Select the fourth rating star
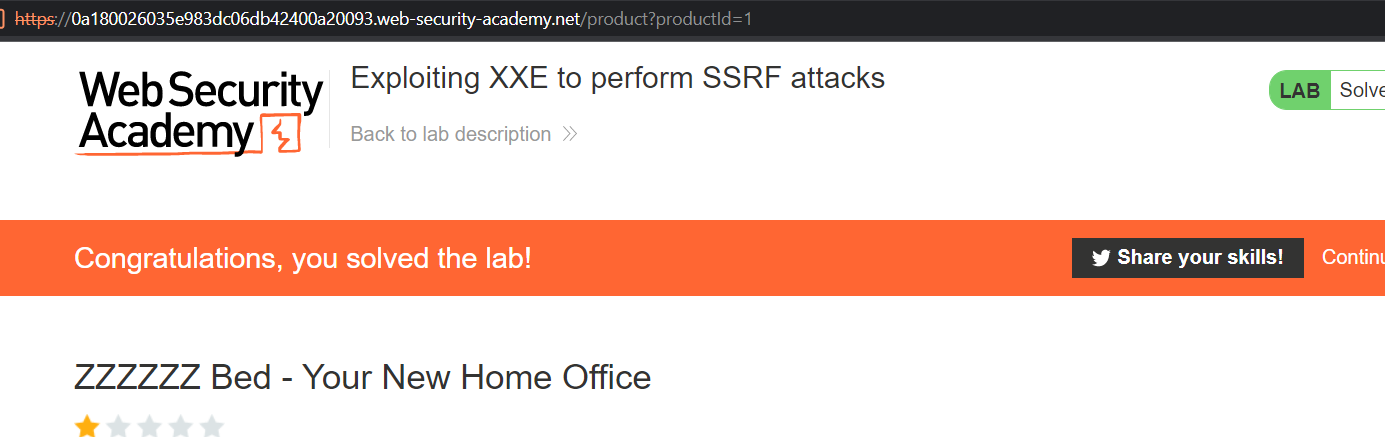This screenshot has height=437, width=1385. 181,427
